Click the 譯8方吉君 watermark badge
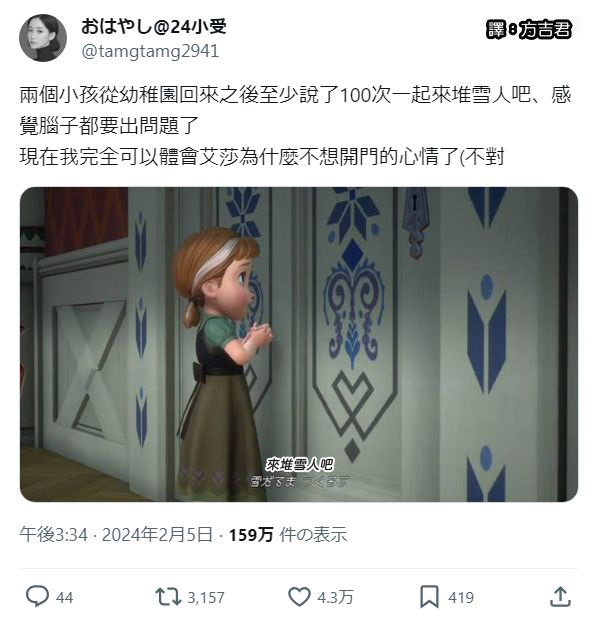This screenshot has width=598, height=625. coord(529,29)
